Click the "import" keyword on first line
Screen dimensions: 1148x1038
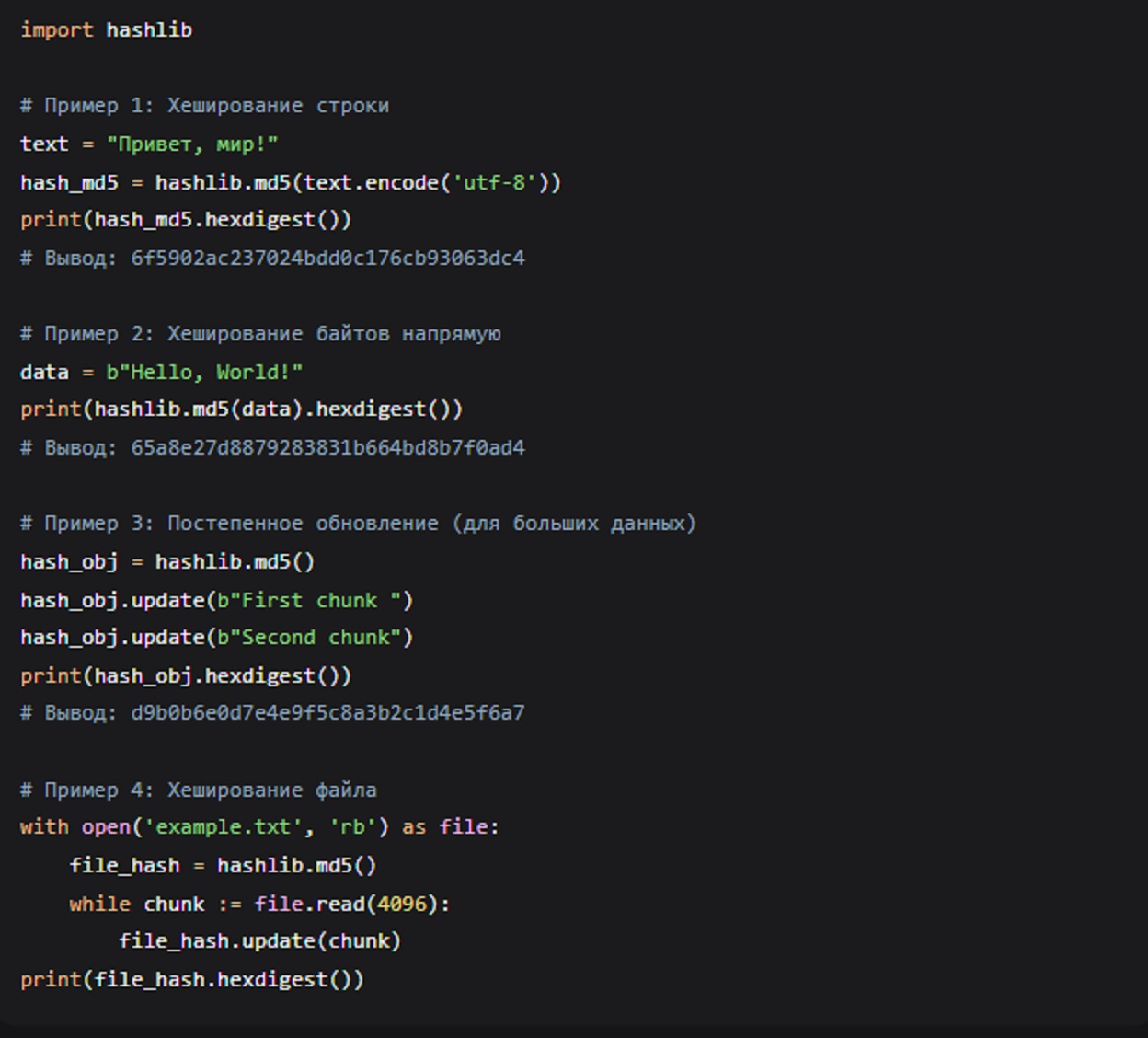tap(56, 30)
